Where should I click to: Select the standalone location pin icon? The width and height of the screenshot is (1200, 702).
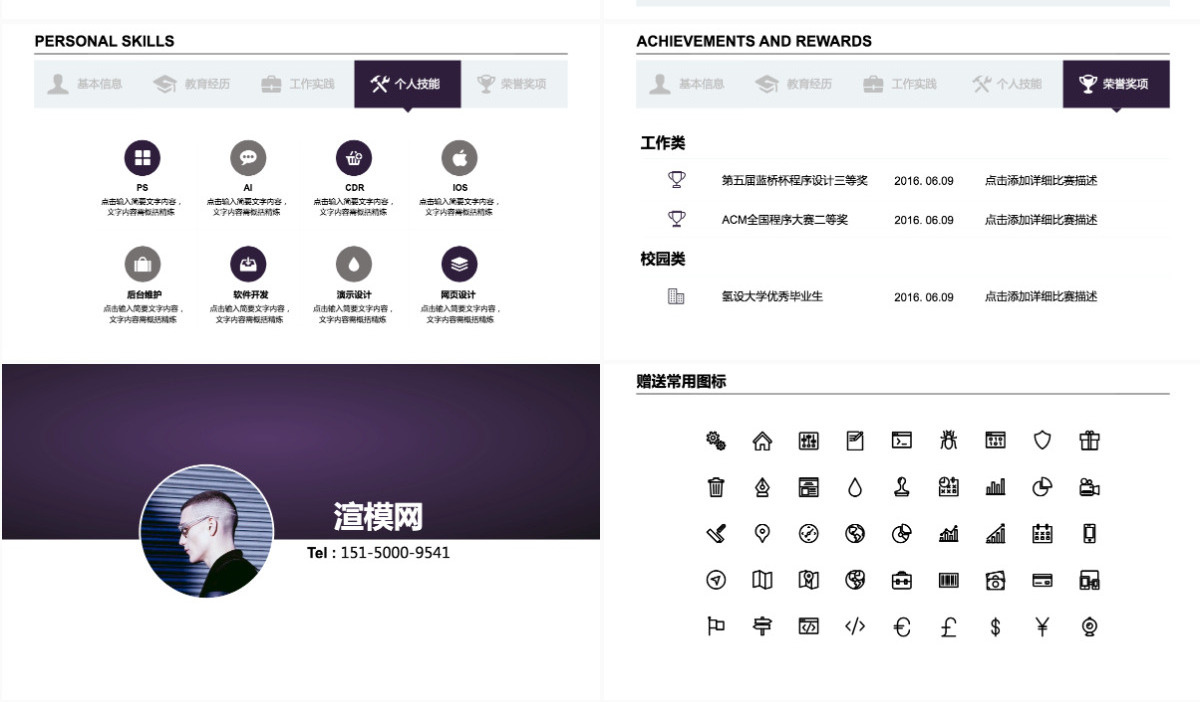[x=762, y=534]
